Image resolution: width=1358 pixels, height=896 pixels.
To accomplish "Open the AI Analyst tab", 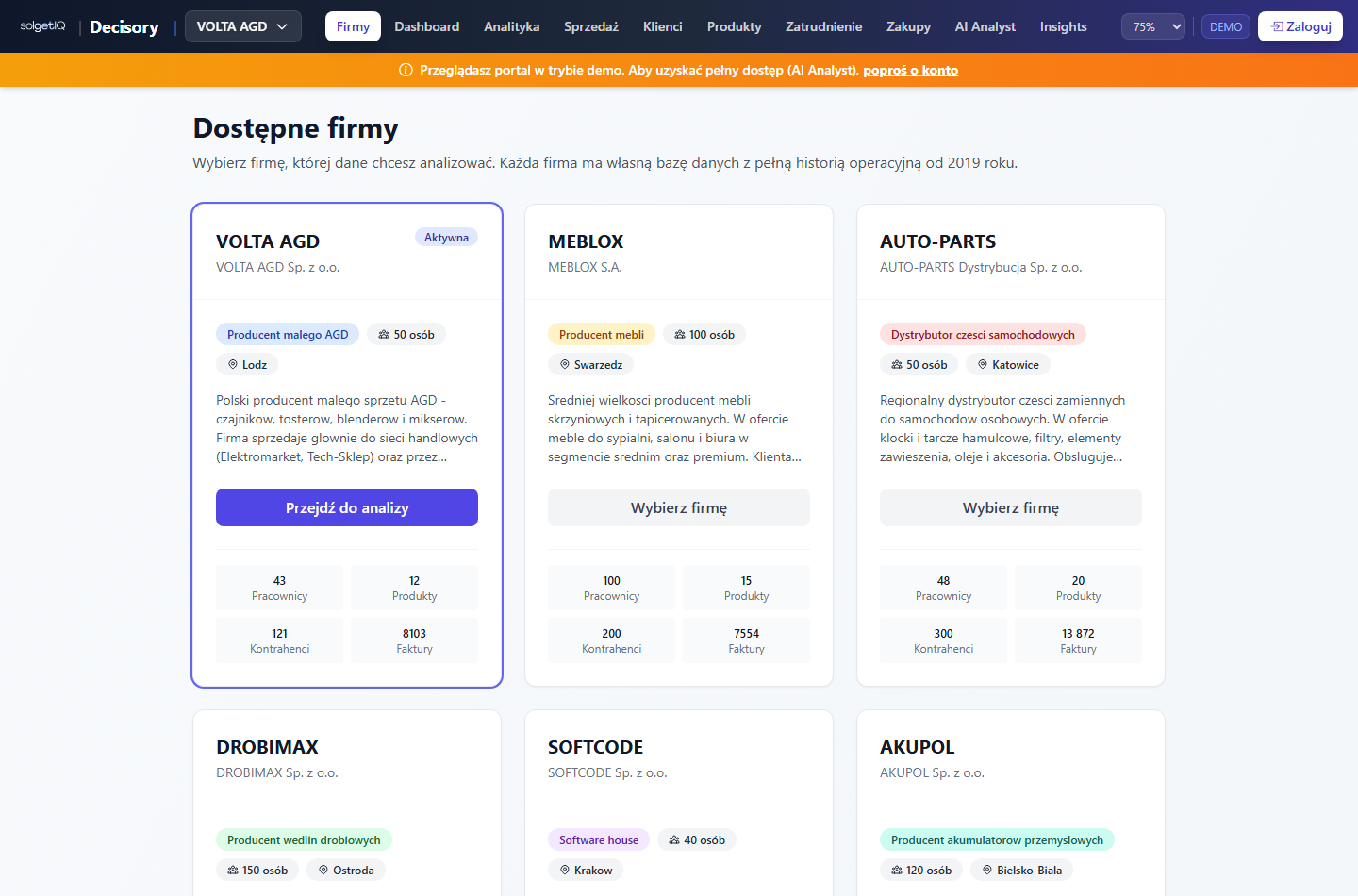I will click(985, 26).
